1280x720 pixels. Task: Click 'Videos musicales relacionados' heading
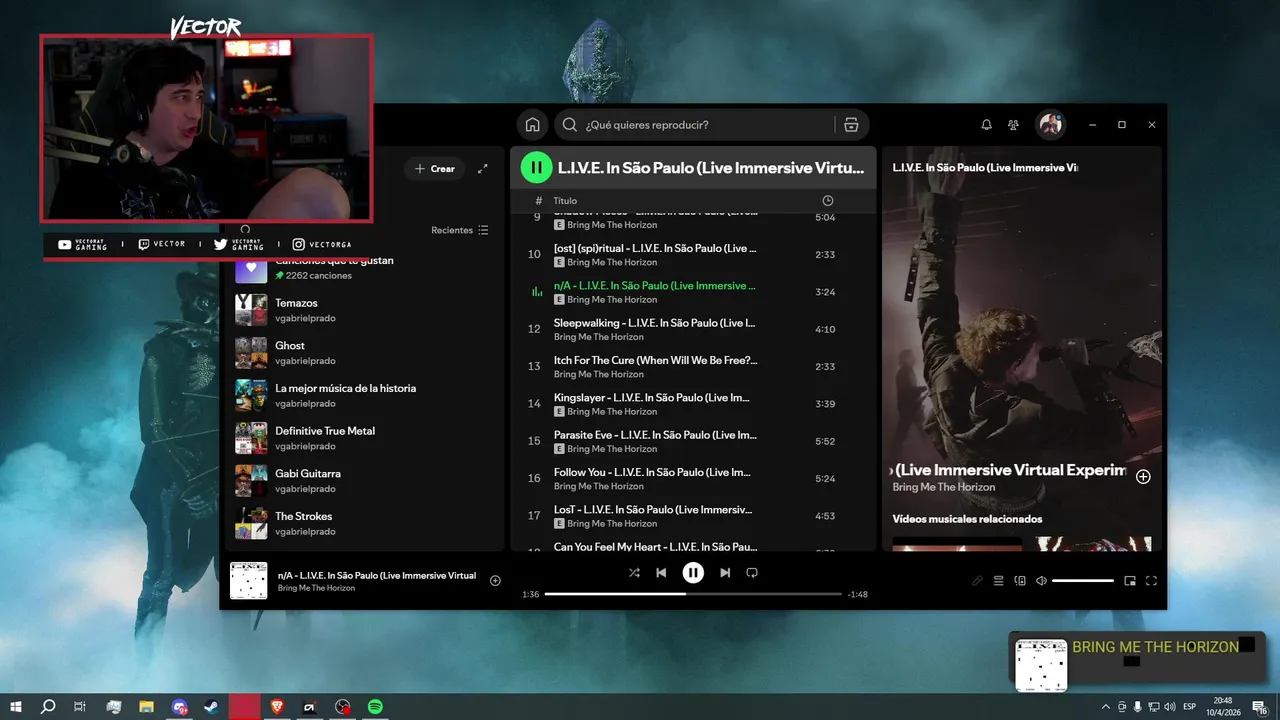click(x=967, y=519)
